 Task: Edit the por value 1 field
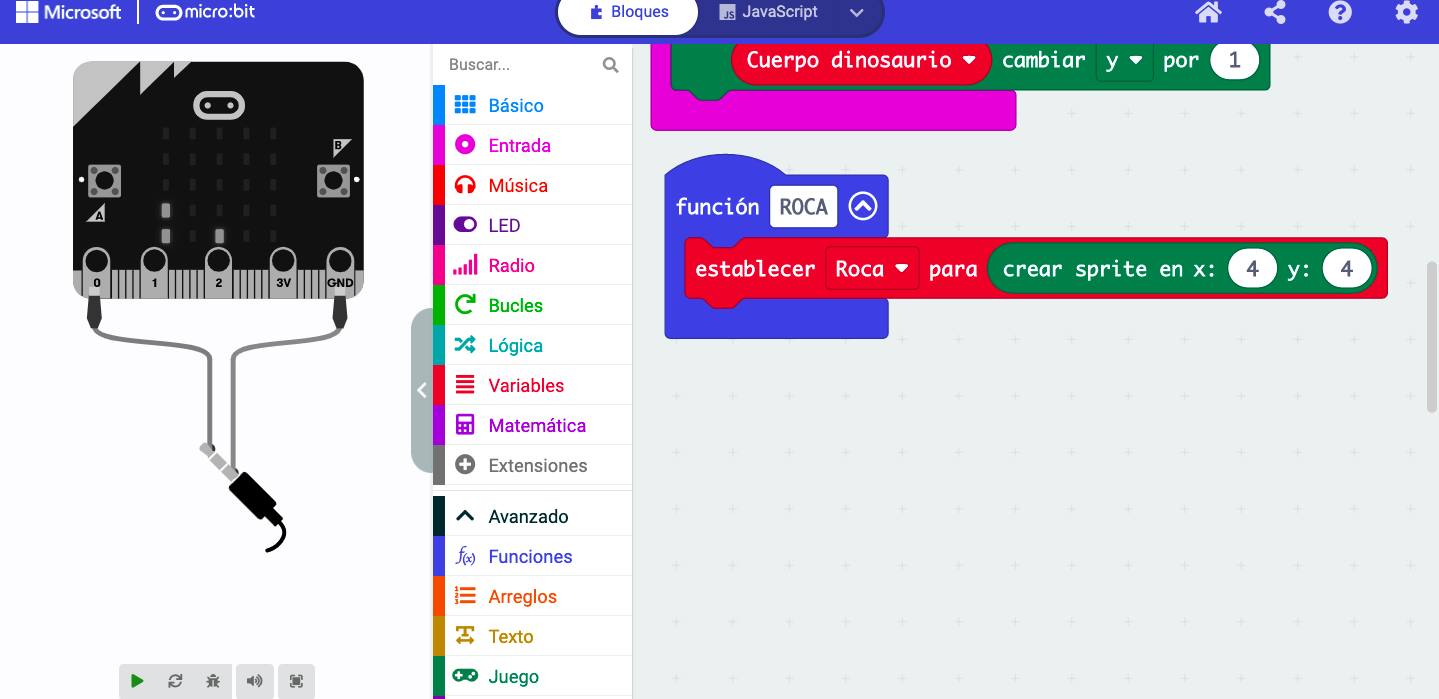pyautogui.click(x=1234, y=60)
